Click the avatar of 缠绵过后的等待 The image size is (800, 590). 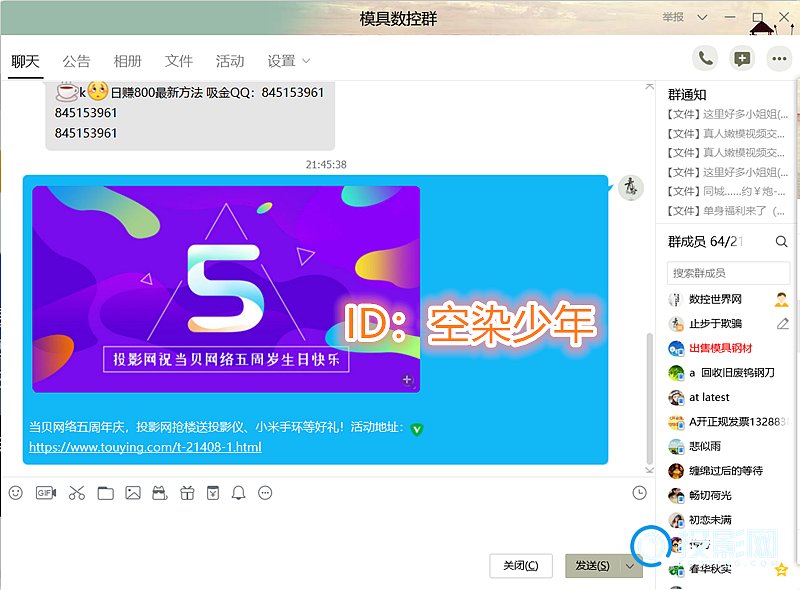click(x=676, y=471)
